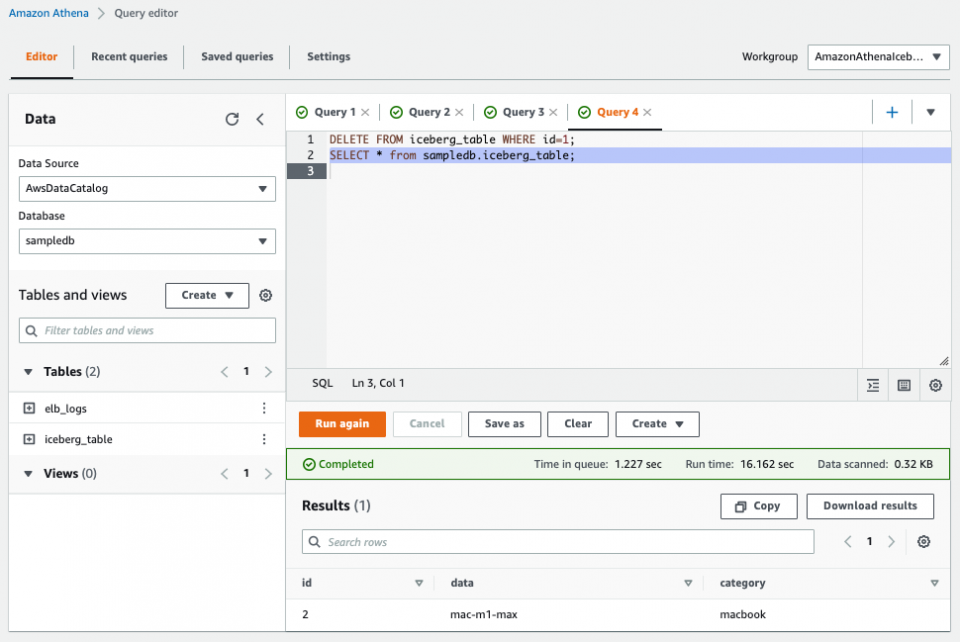Open the Amazon Athena breadcrumb link

click(49, 13)
